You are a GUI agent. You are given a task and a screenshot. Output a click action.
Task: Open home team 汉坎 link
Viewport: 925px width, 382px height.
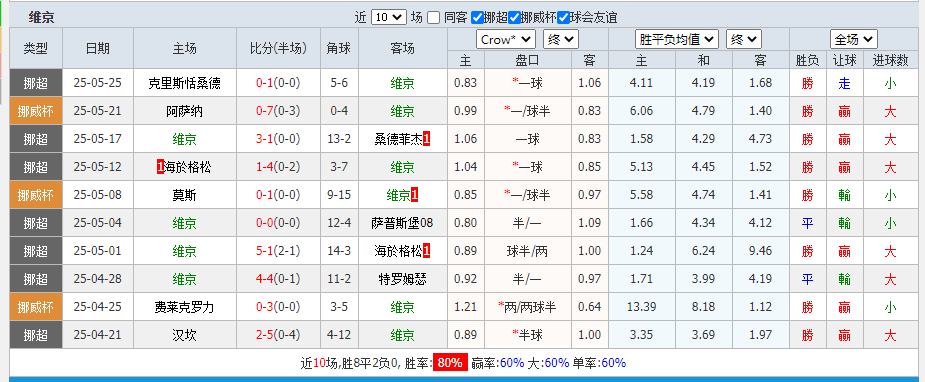pyautogui.click(x=185, y=335)
